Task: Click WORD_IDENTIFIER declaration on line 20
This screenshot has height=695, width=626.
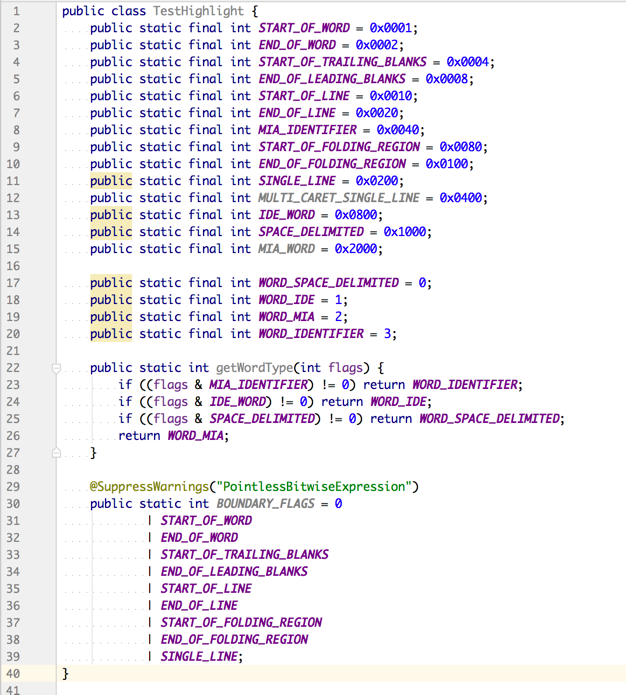Action: tap(312, 334)
